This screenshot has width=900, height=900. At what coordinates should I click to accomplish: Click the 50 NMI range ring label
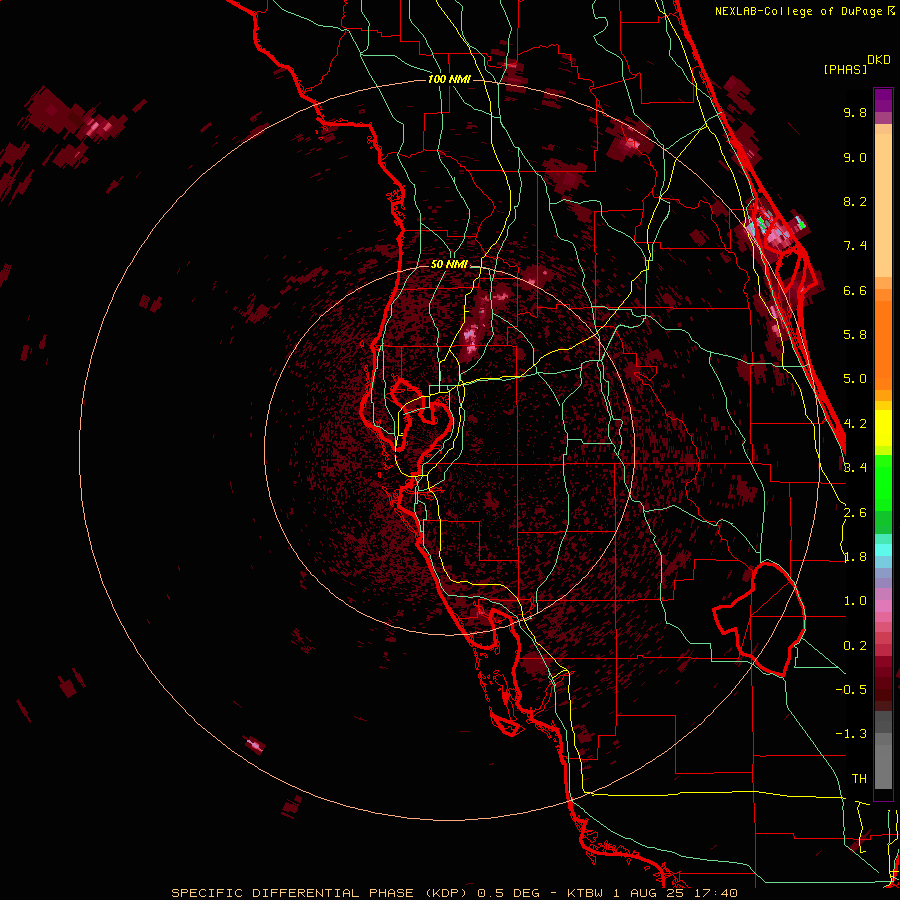pos(449,264)
